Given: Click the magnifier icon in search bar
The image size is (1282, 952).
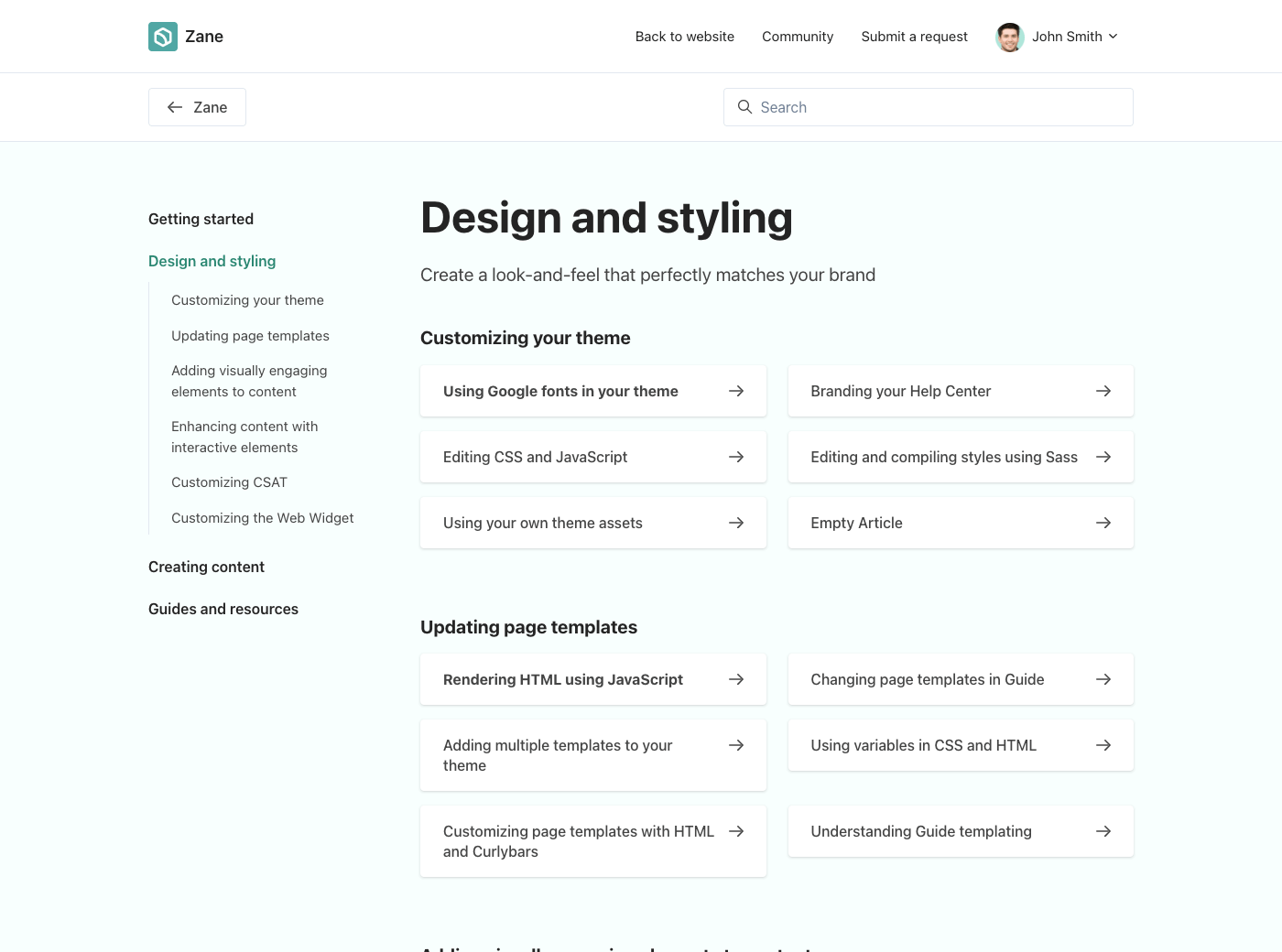Looking at the screenshot, I should (x=744, y=107).
